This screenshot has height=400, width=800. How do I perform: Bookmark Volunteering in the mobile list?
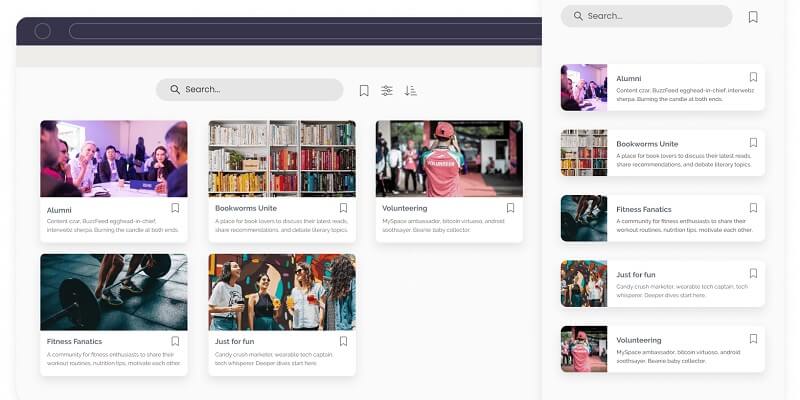754,339
